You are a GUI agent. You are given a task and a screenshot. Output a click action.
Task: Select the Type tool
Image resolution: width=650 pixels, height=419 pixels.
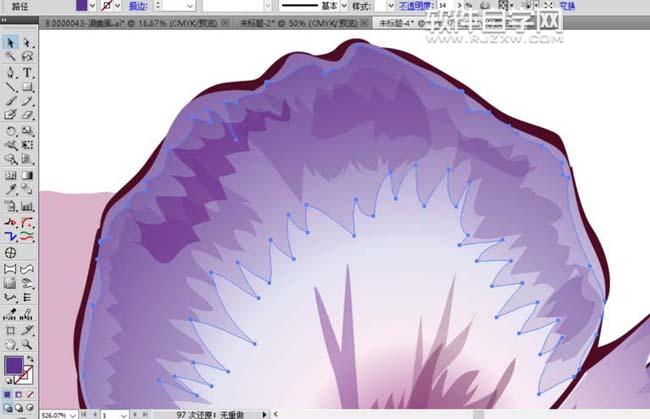27,72
